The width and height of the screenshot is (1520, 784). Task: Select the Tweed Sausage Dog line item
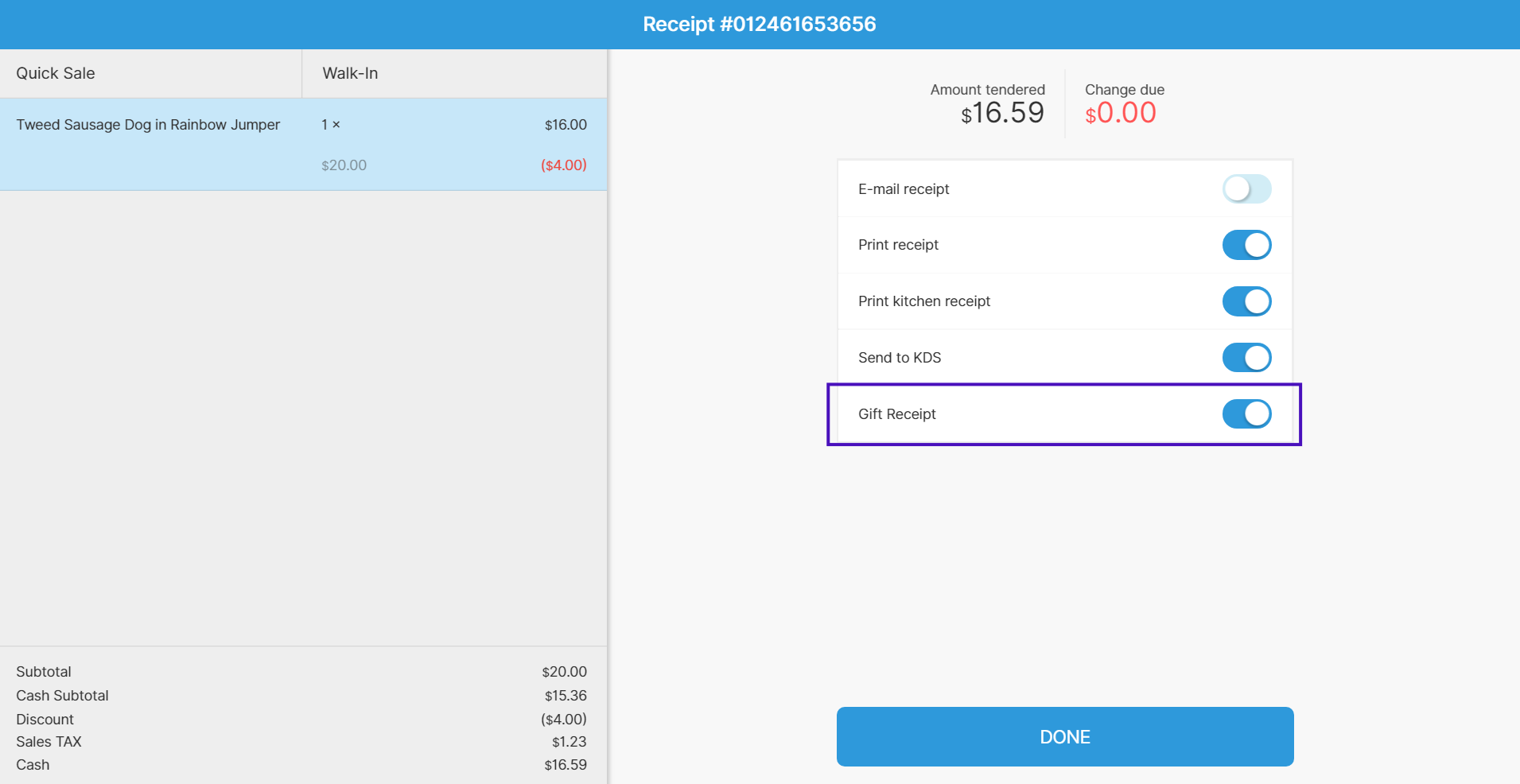(304, 144)
